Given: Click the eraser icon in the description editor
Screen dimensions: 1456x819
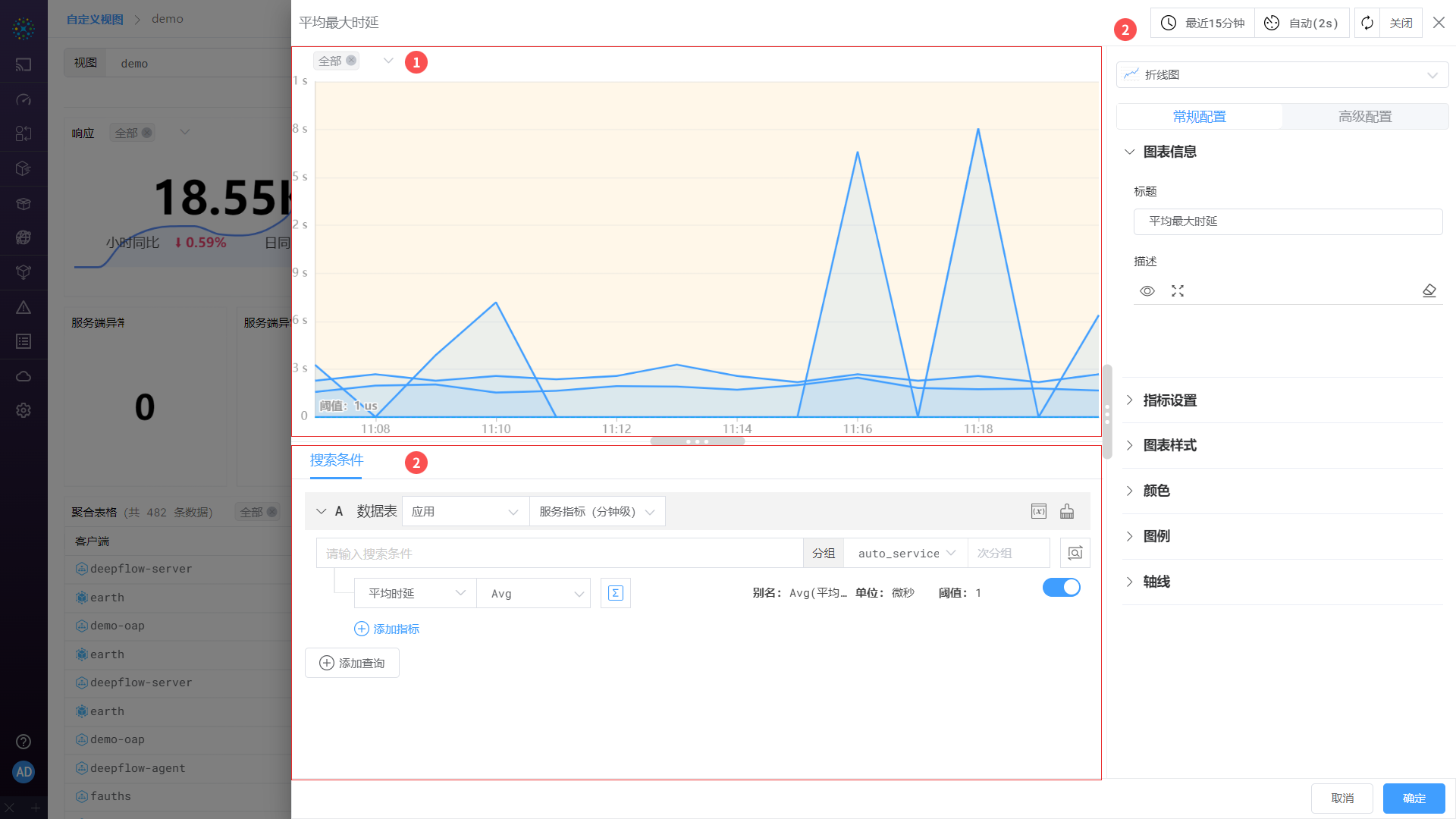Looking at the screenshot, I should 1429,290.
